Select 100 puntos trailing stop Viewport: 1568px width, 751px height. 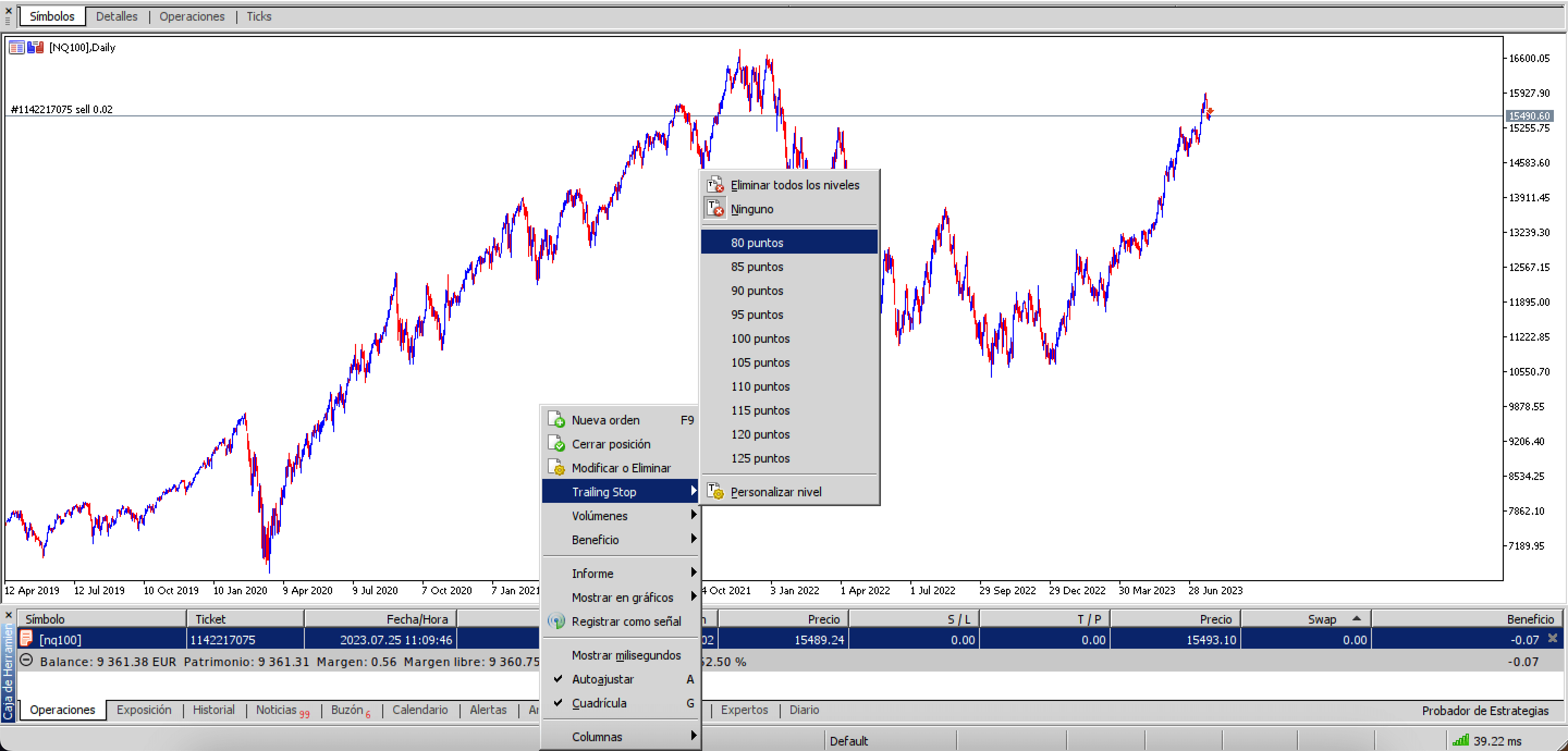(789, 338)
